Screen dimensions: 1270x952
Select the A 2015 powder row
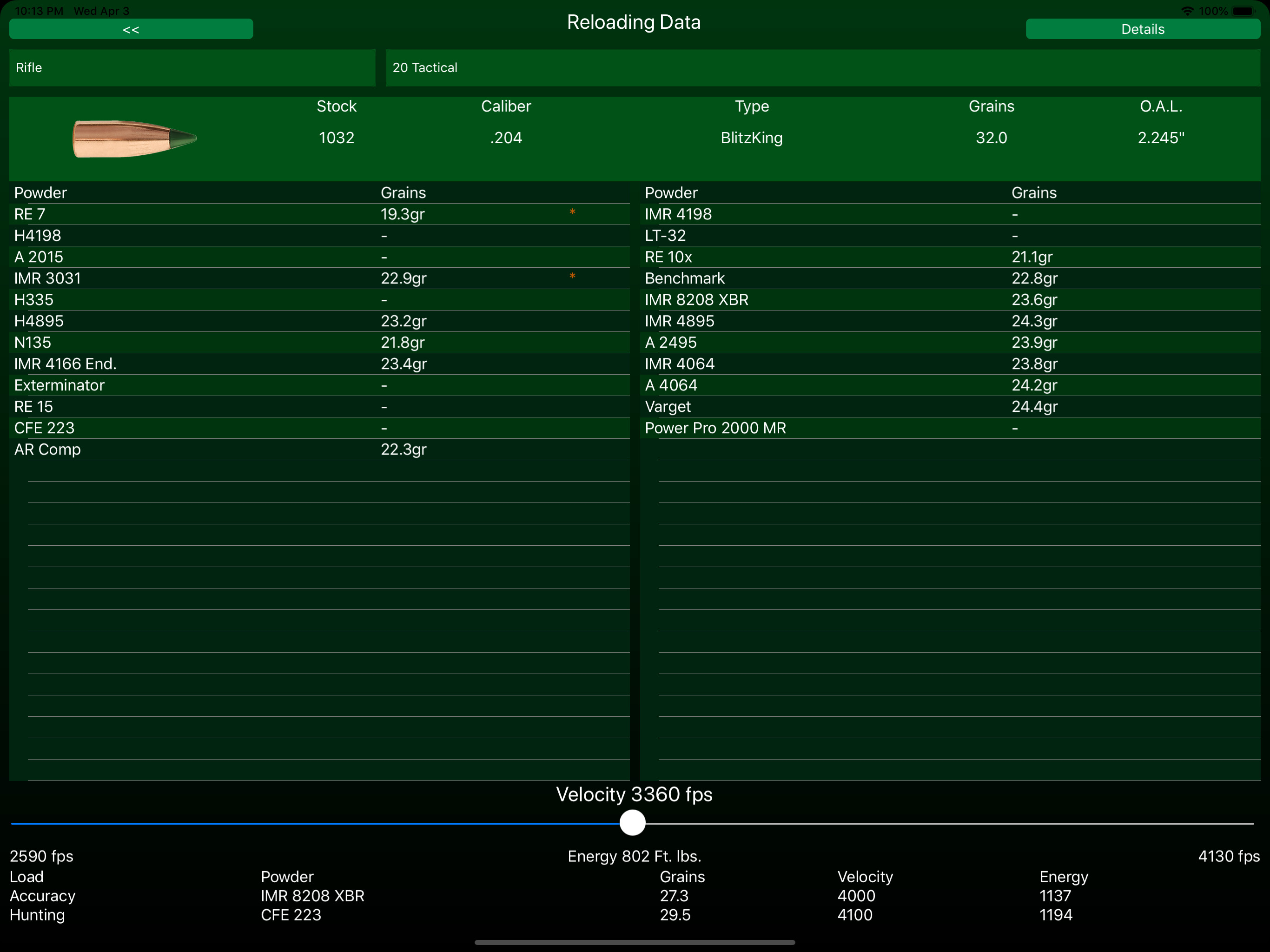tap(319, 257)
